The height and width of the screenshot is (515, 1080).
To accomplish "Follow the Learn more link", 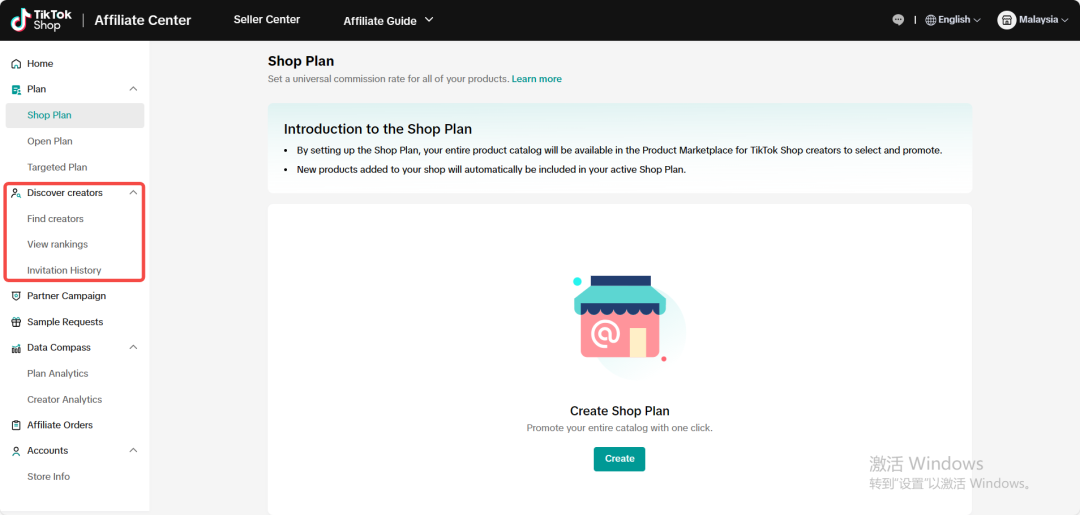I will [x=536, y=79].
